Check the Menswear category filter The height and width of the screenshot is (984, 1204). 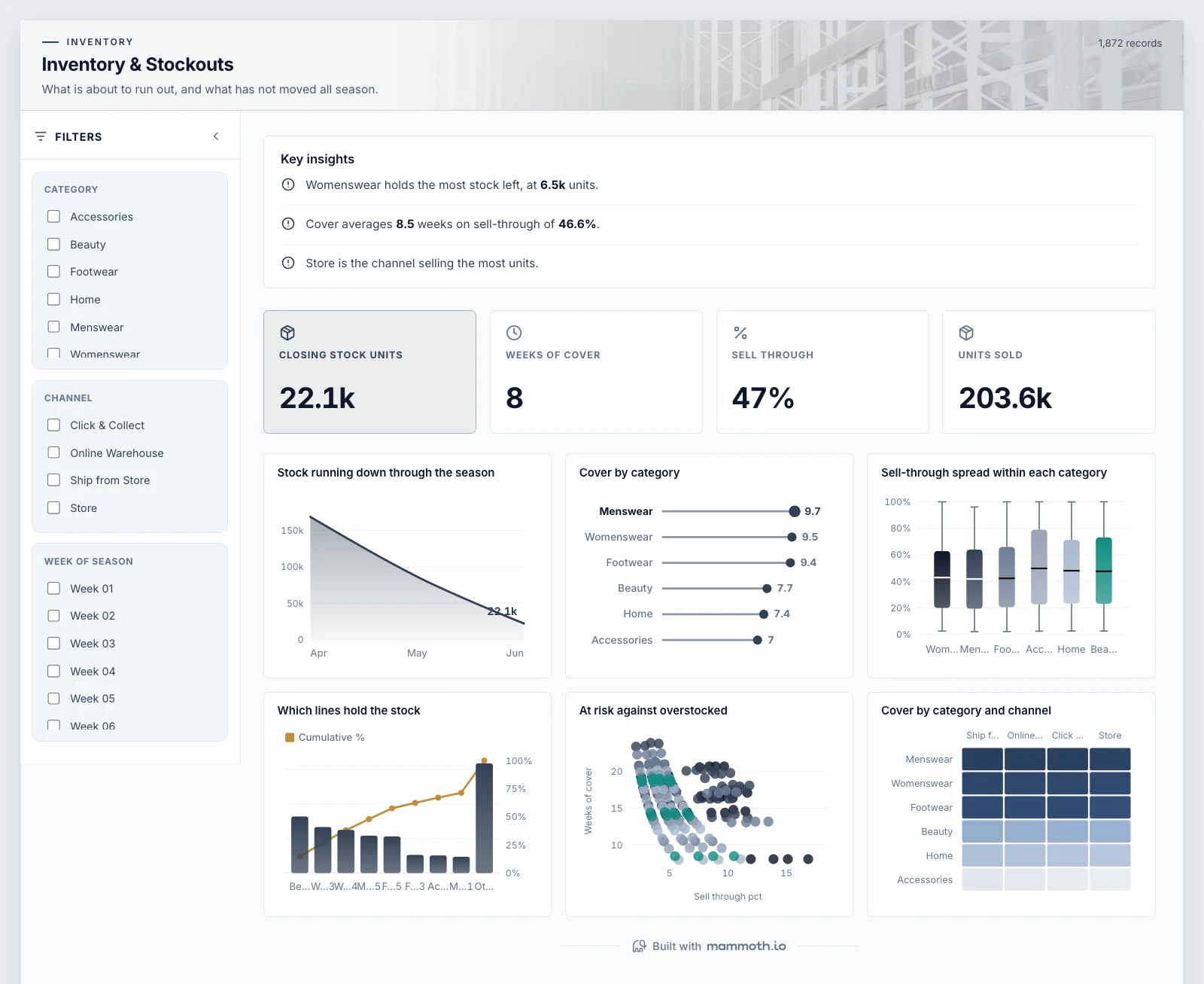(x=54, y=327)
